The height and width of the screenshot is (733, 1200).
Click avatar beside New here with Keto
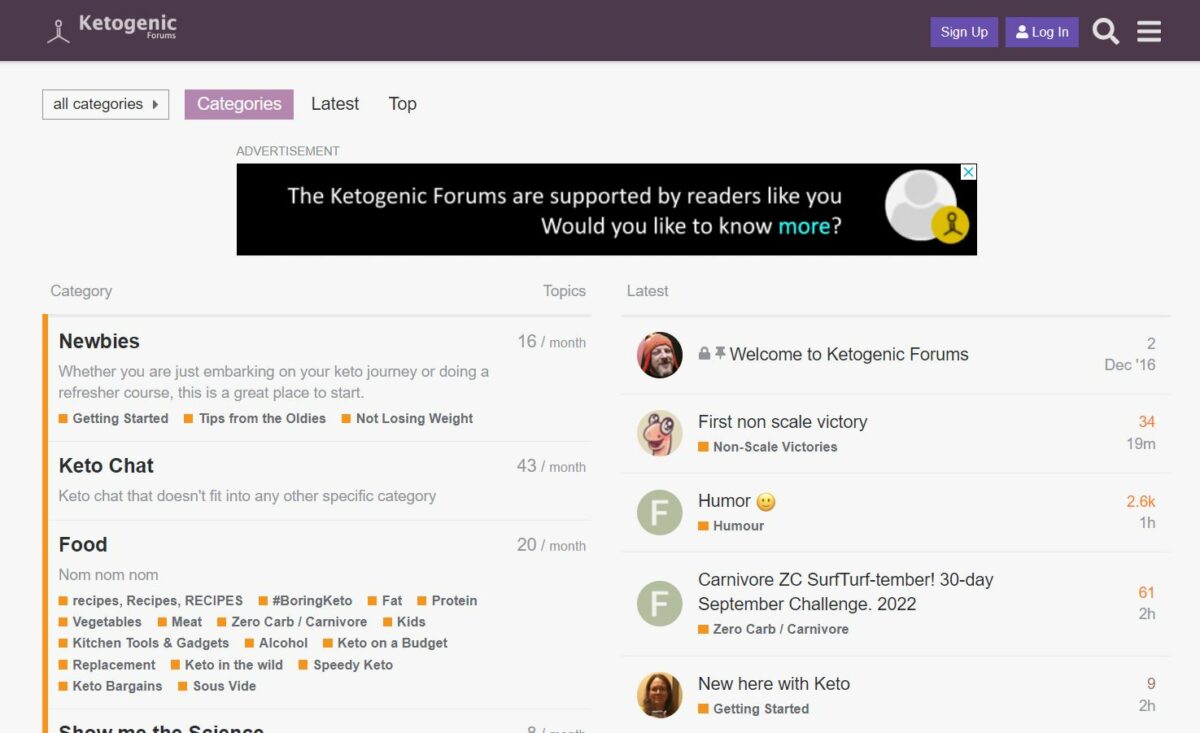point(659,696)
